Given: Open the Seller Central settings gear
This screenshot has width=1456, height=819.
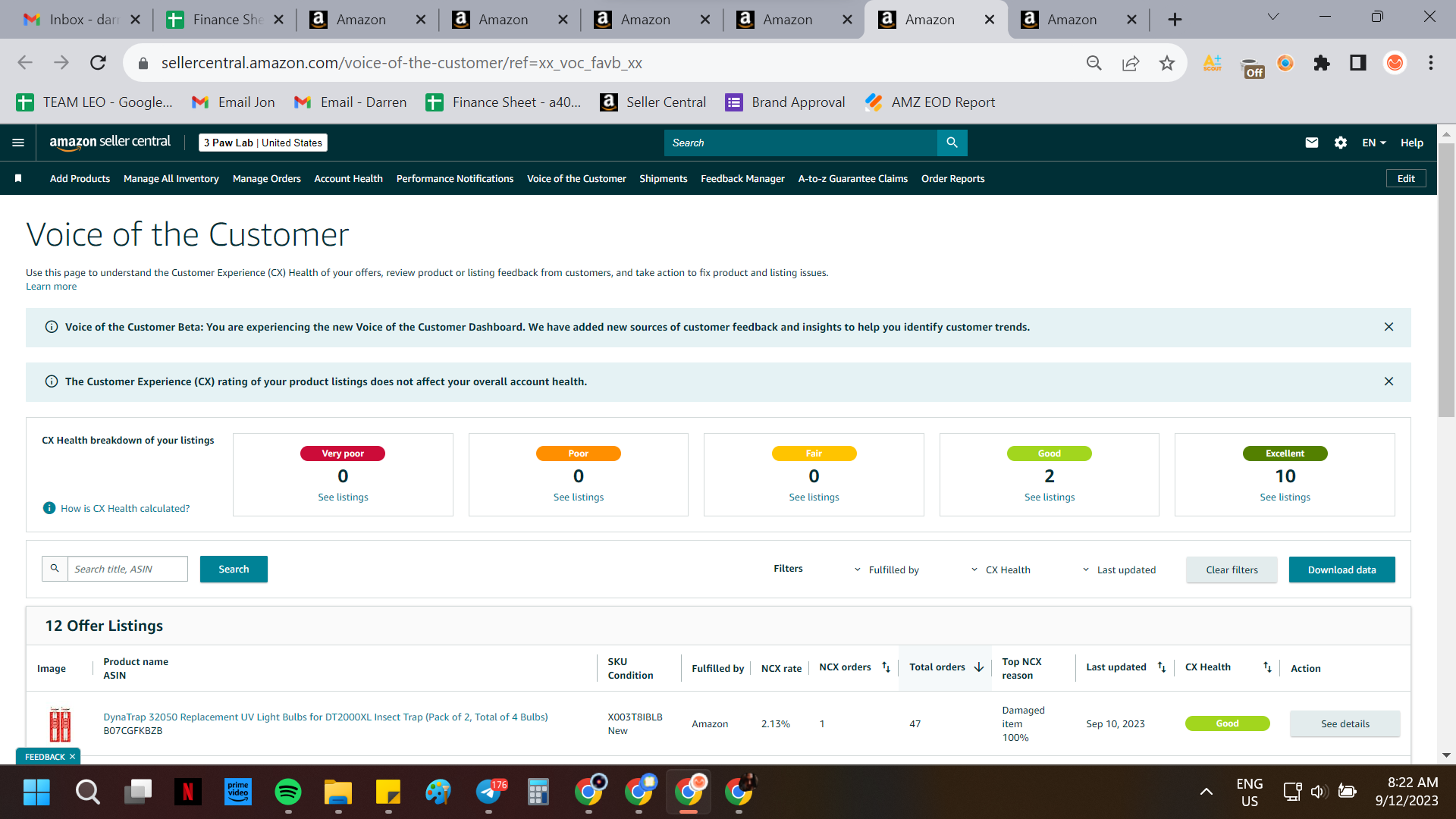Looking at the screenshot, I should (1340, 143).
